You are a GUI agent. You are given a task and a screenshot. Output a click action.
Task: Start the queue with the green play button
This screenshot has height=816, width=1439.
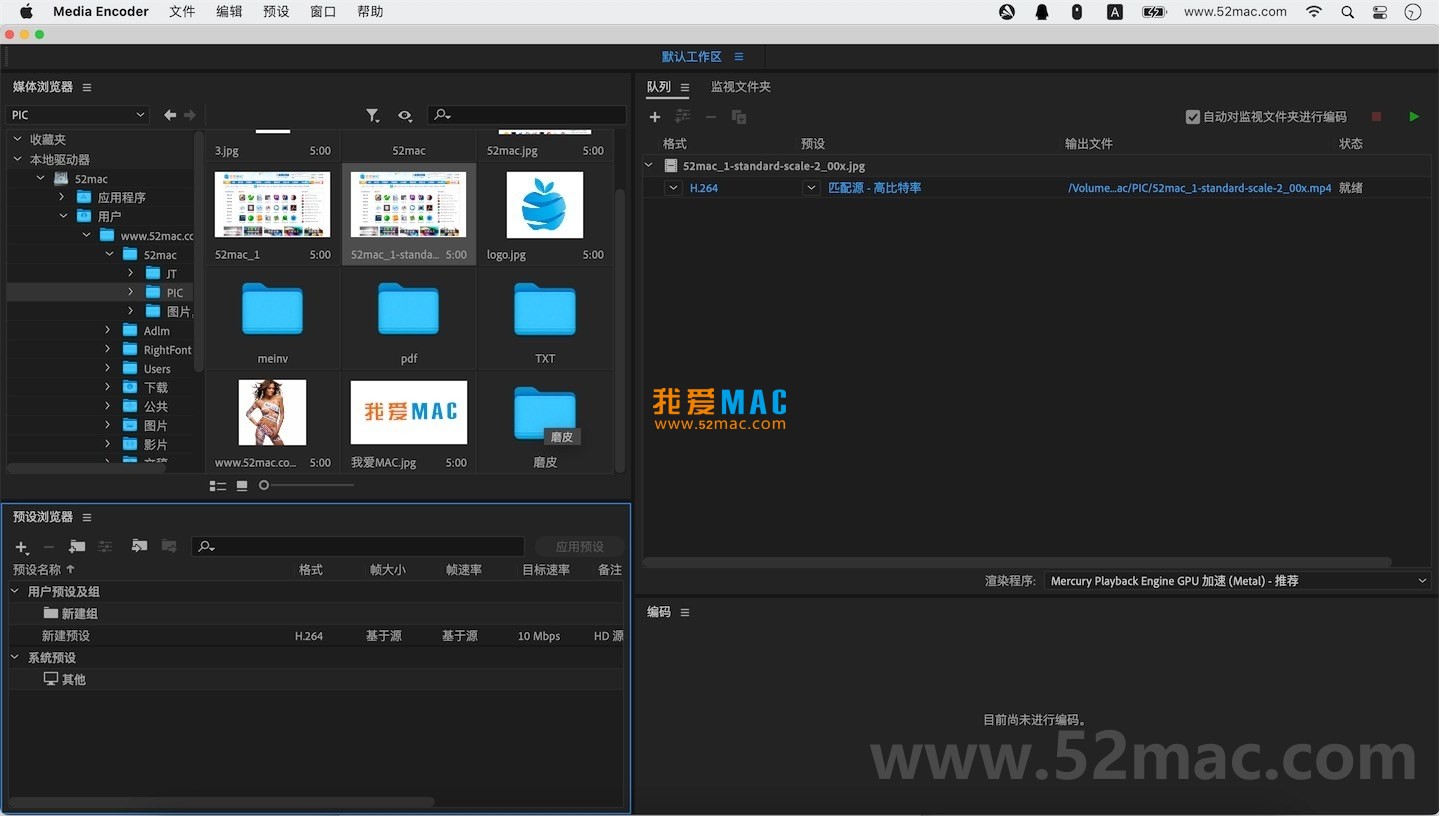coord(1414,117)
